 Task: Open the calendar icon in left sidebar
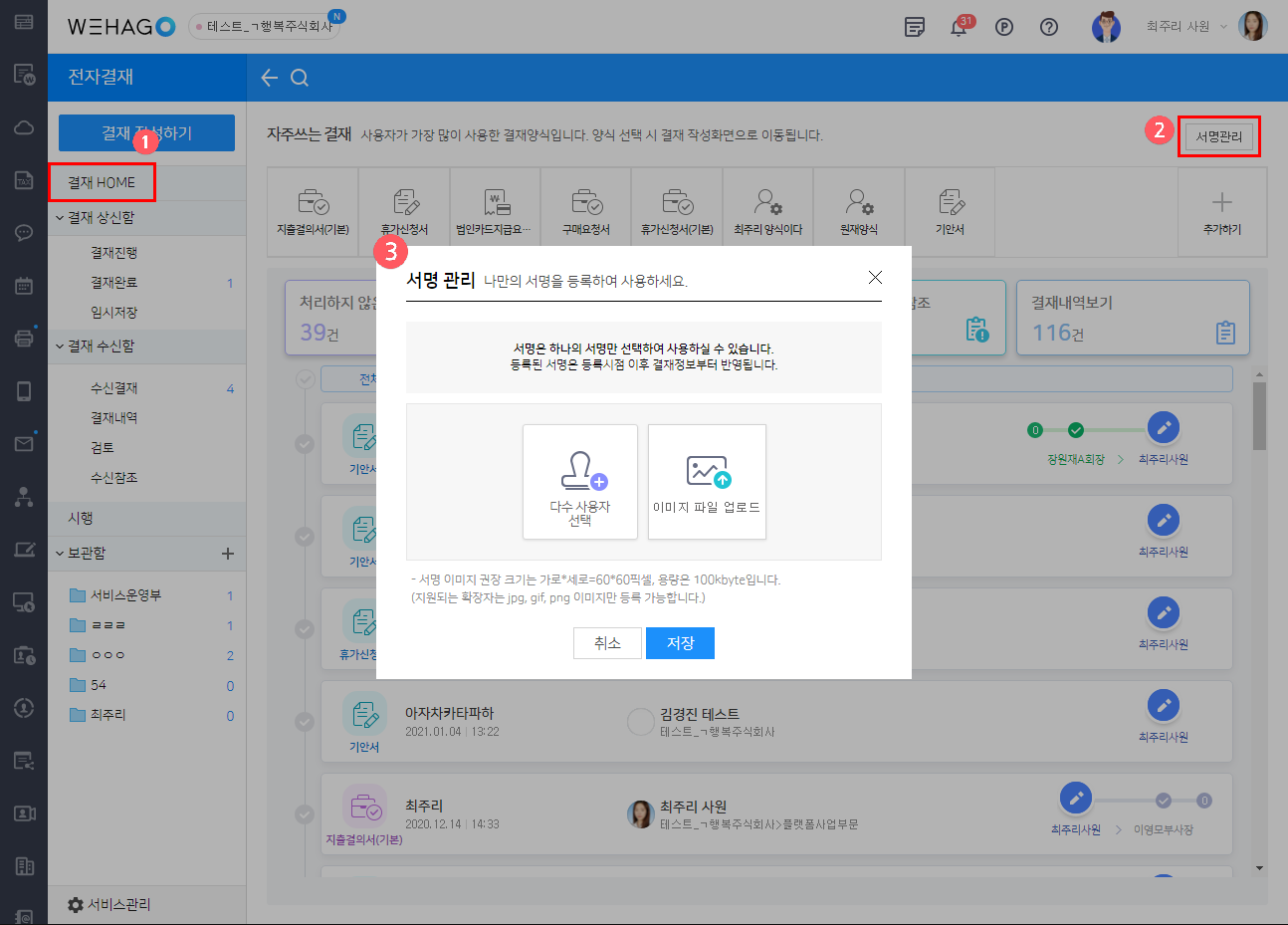coord(24,286)
